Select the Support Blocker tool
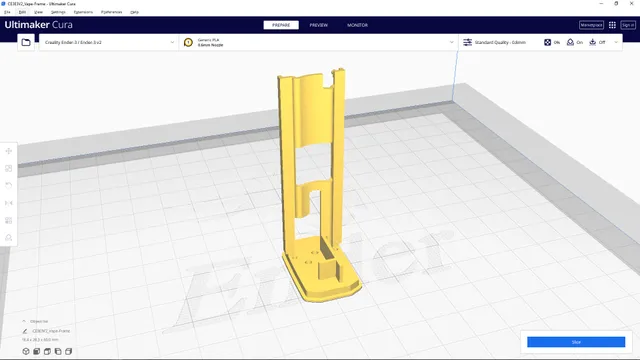 (9, 238)
